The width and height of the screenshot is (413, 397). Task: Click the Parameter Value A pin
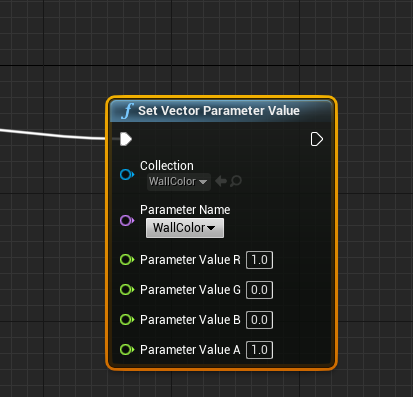point(127,349)
